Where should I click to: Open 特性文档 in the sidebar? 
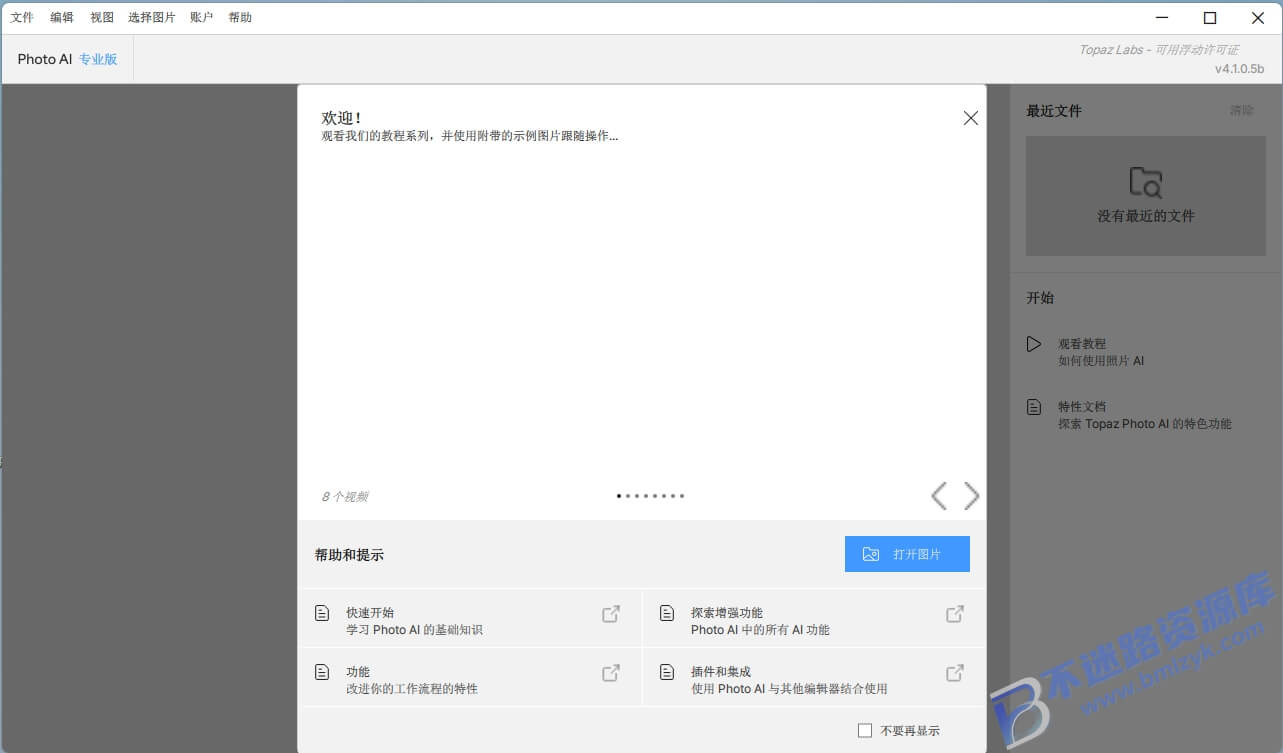pyautogui.click(x=1145, y=415)
